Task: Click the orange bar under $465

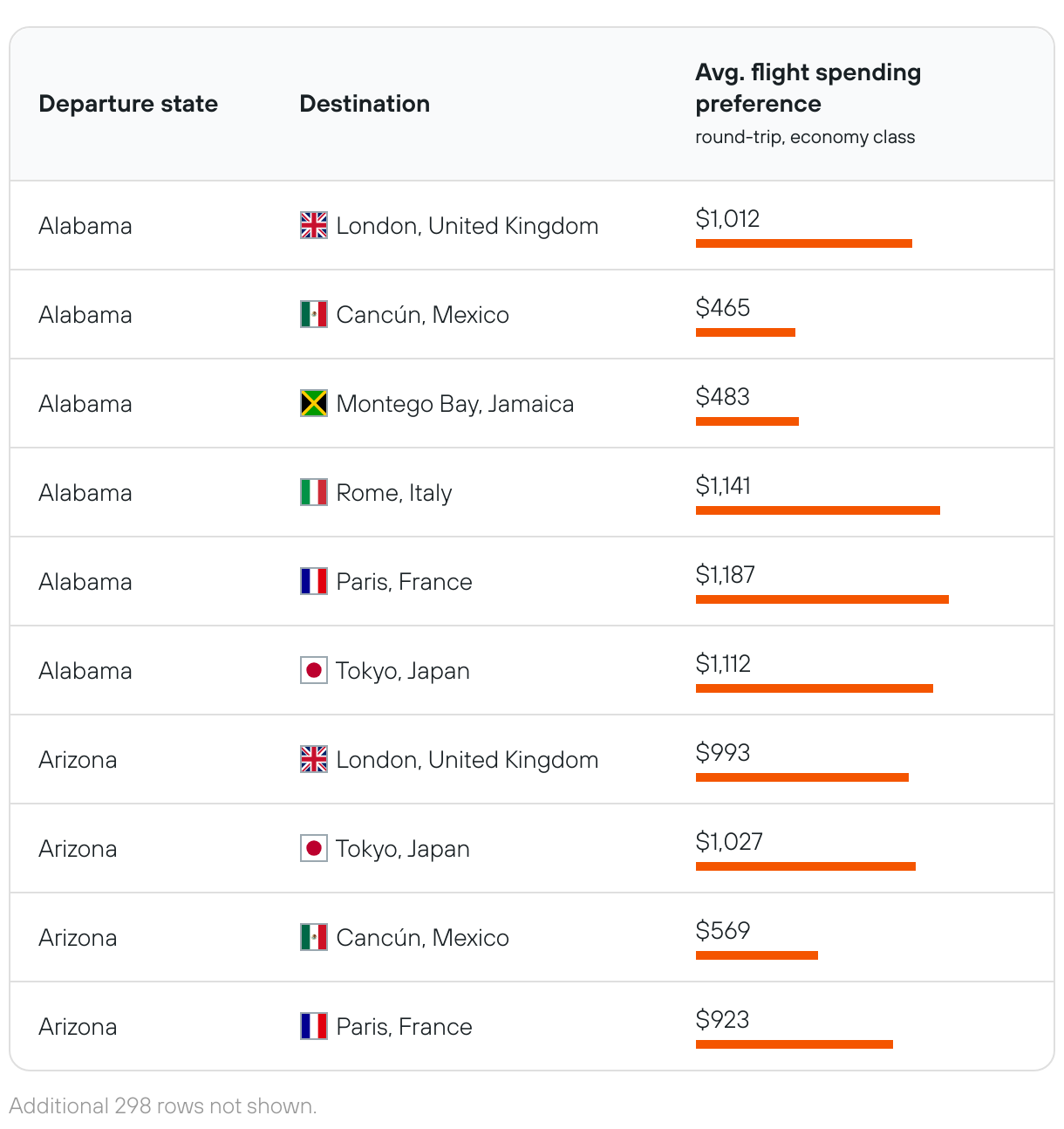Action: (745, 332)
